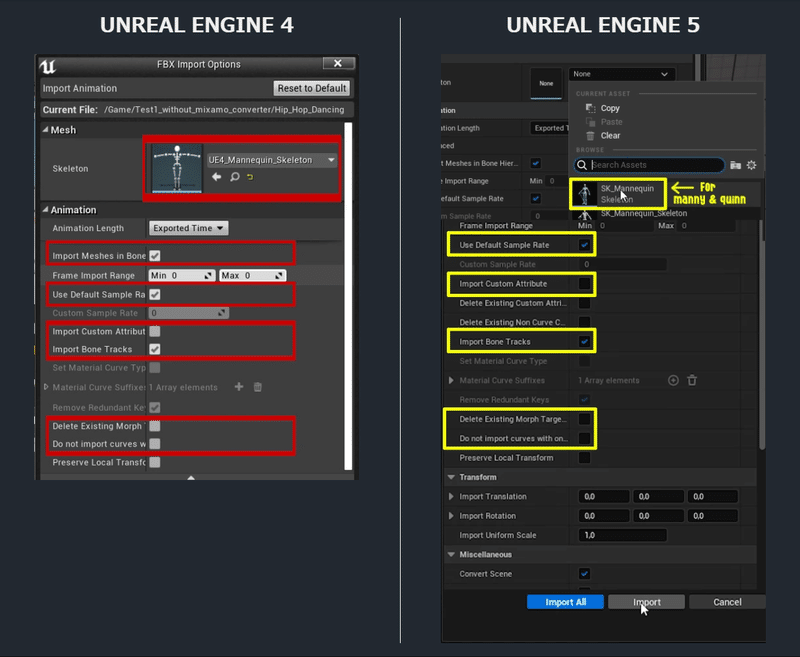800x657 pixels.
Task: Click the Import All button
Action: coord(565,602)
